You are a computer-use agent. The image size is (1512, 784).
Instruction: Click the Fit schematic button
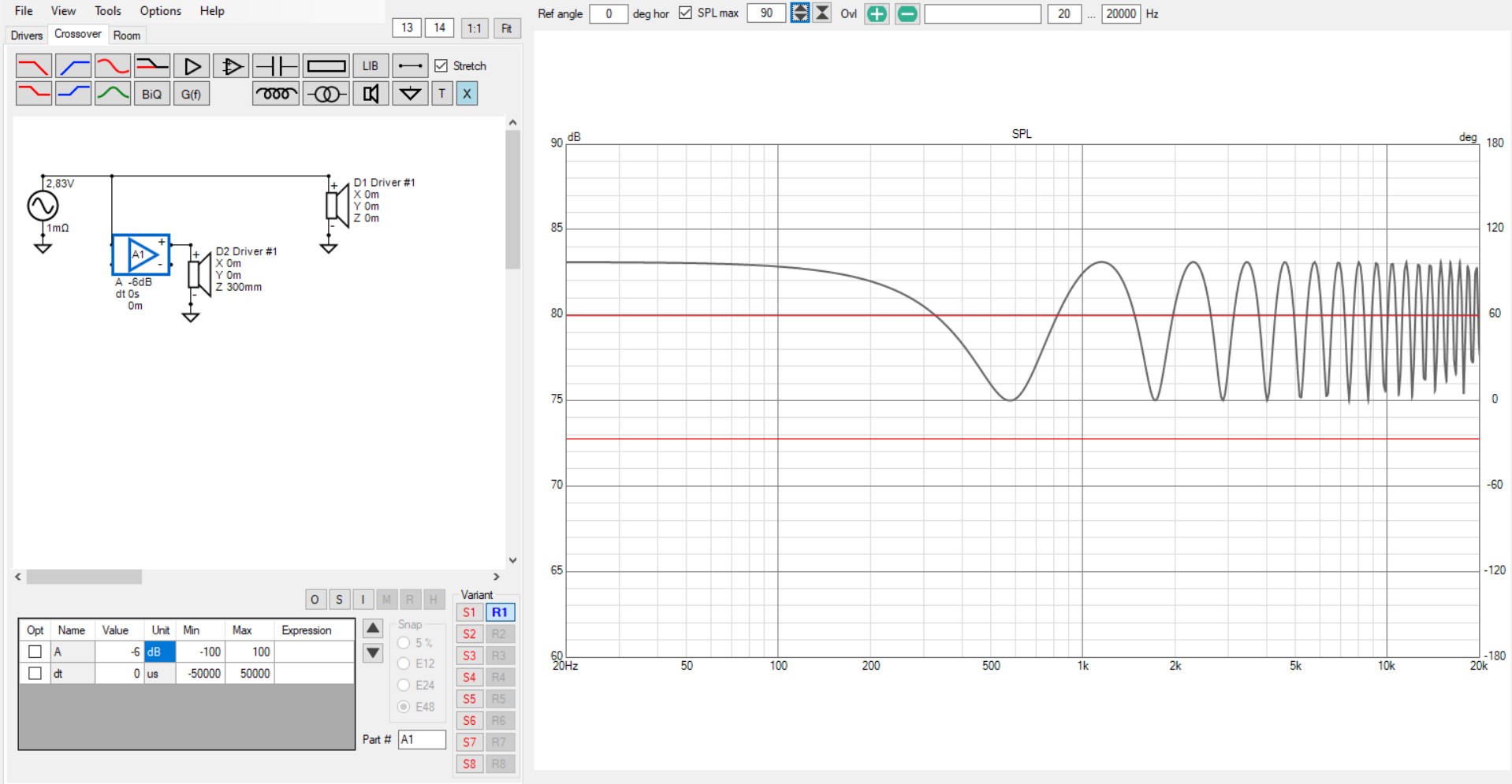coord(507,28)
